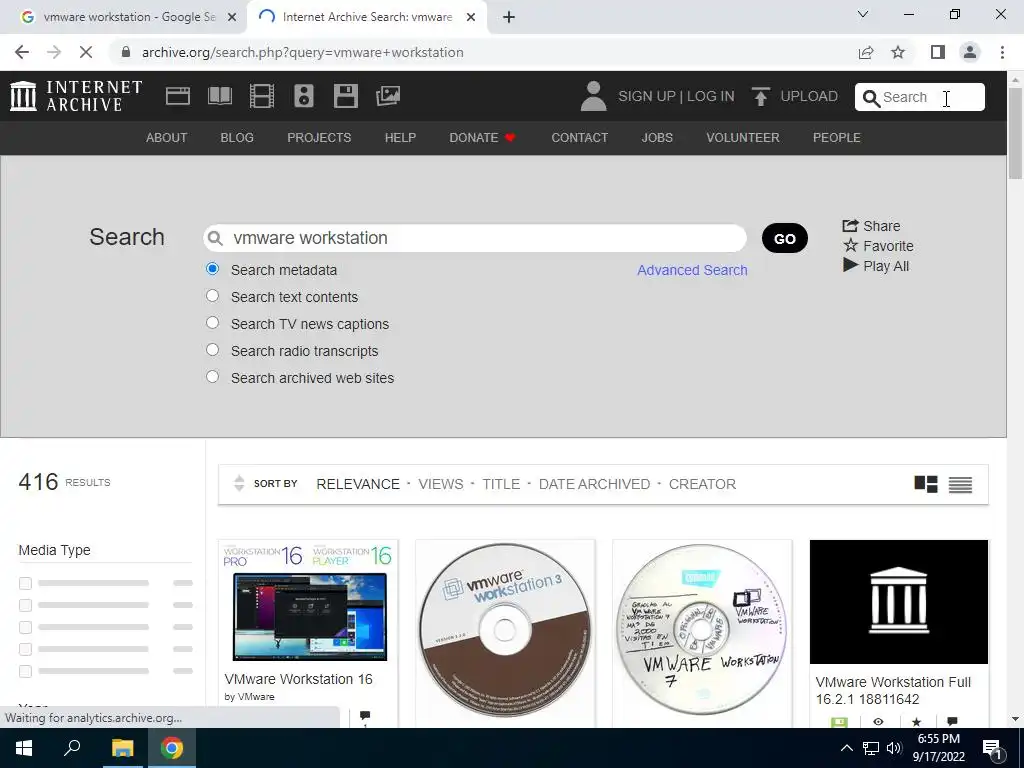1024x768 pixels.
Task: Open the vmware workstation 3 CD thumbnail
Action: [x=505, y=630]
